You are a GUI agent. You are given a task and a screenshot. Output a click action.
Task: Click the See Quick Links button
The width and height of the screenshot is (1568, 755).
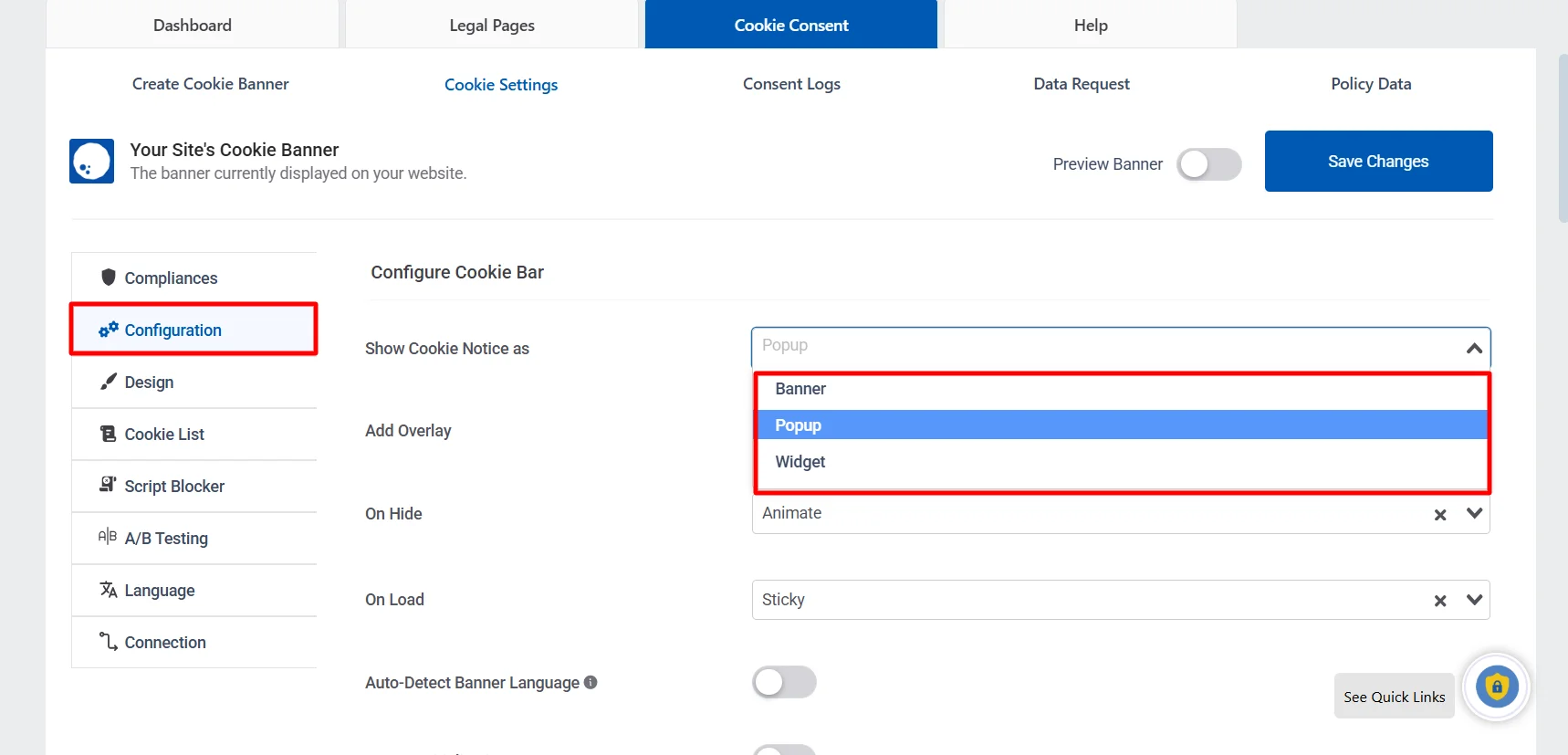(1394, 697)
